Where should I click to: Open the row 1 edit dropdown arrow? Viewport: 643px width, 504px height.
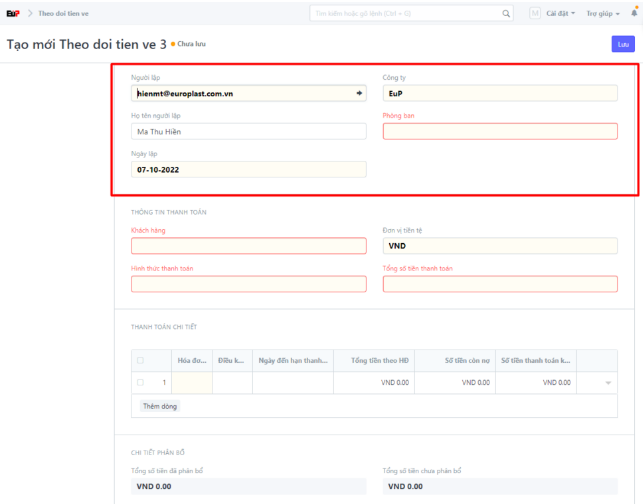[609, 382]
